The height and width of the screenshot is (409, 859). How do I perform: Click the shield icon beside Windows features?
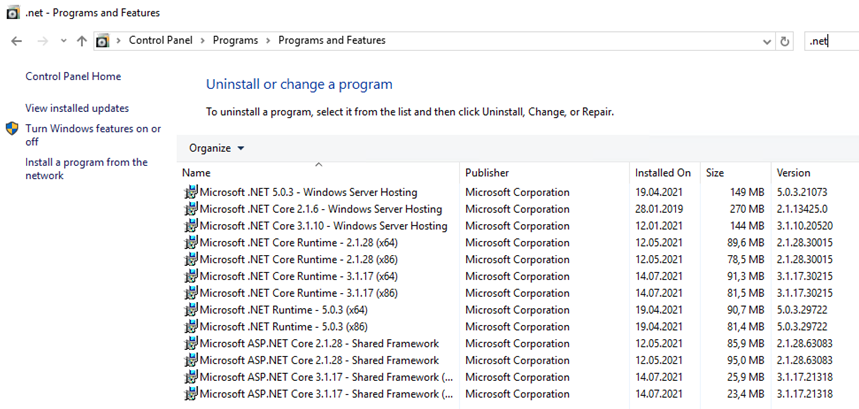(x=12, y=129)
